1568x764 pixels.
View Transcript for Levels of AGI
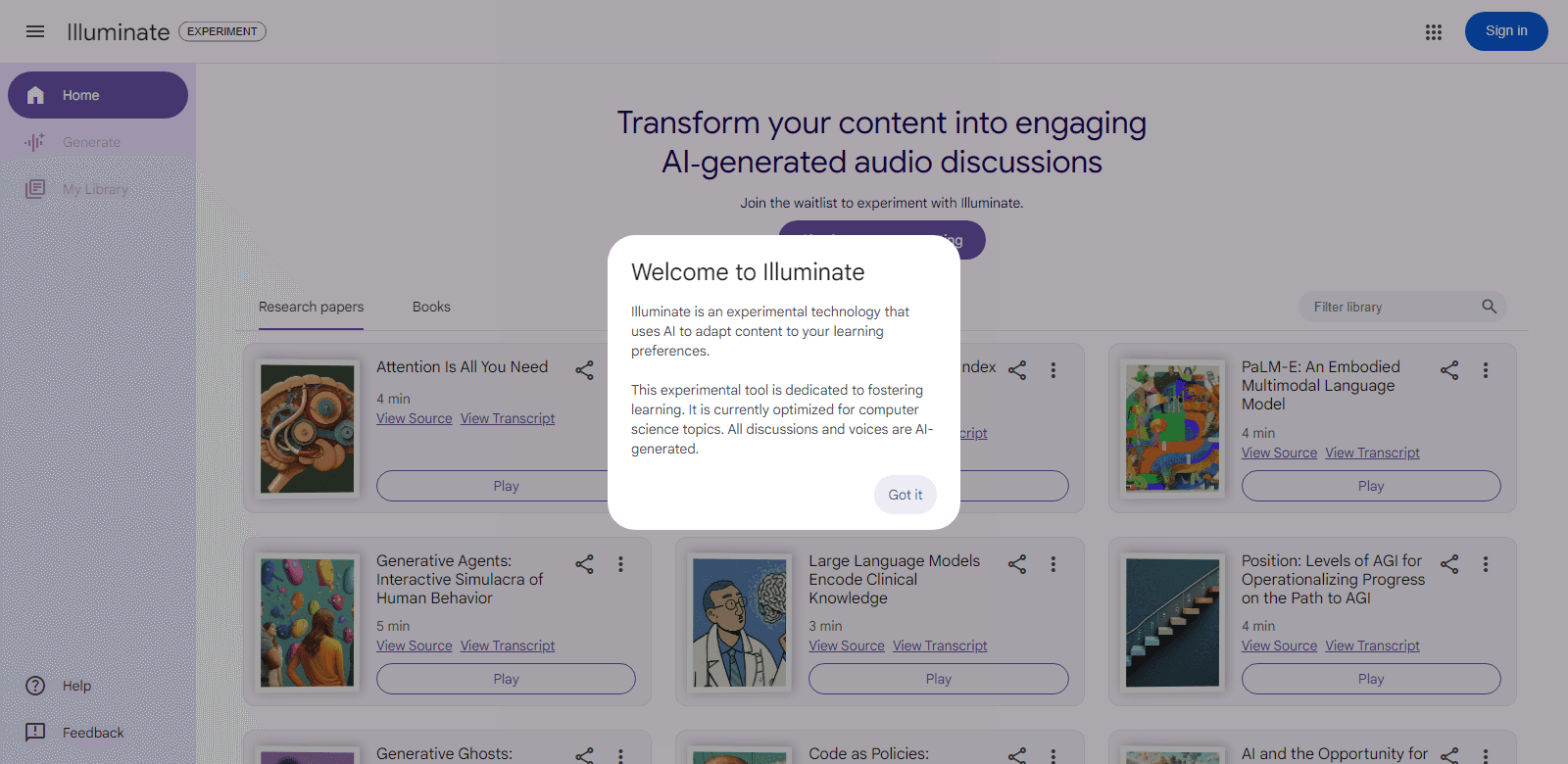(x=1372, y=645)
